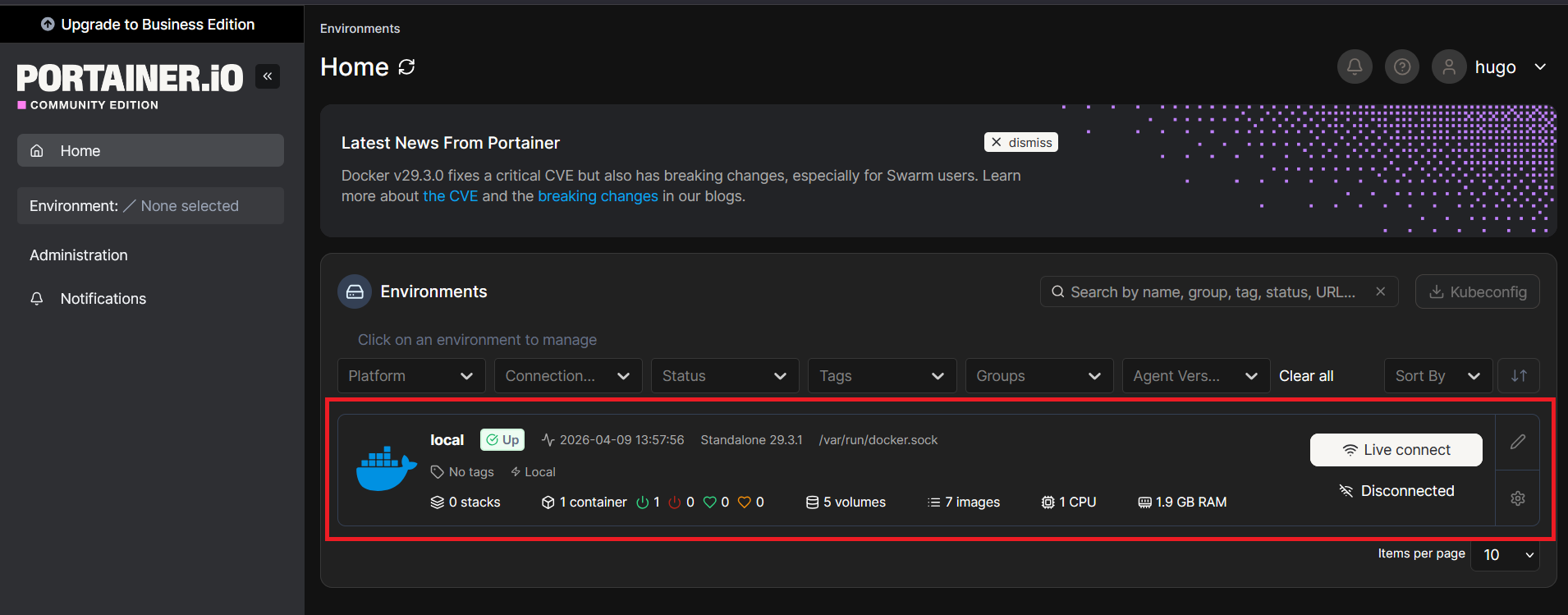Change Items per page dropdown
This screenshot has width=1568, height=615.
click(x=1505, y=555)
